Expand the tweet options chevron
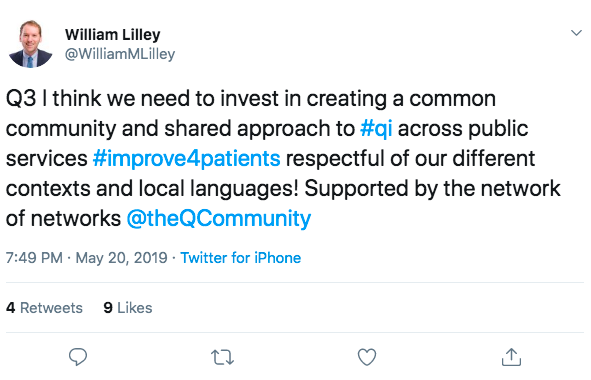The width and height of the screenshot is (591, 380). click(x=576, y=33)
